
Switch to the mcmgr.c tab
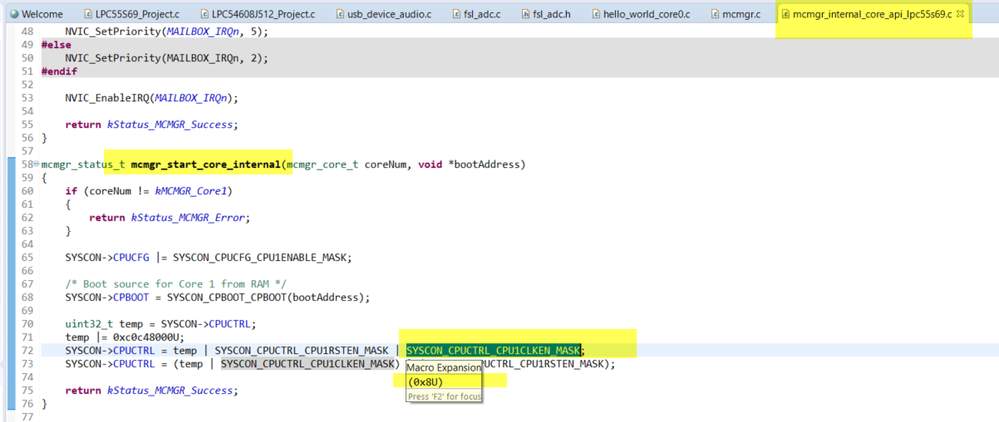pos(735,15)
